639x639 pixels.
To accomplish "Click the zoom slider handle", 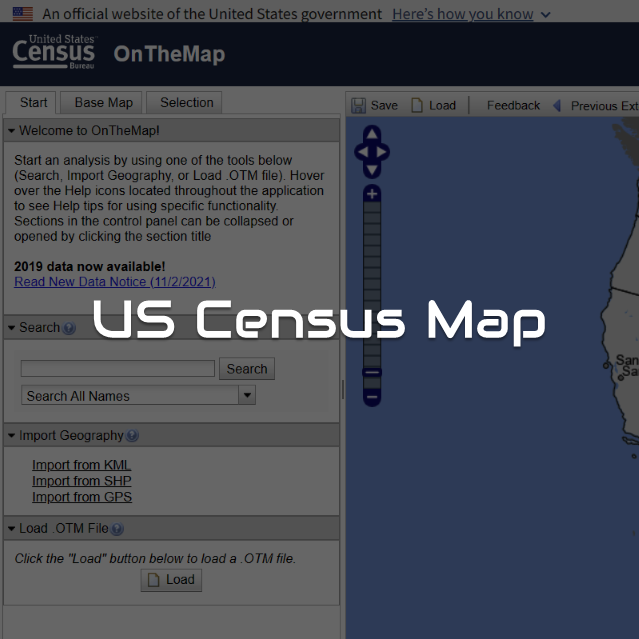I will click(372, 372).
